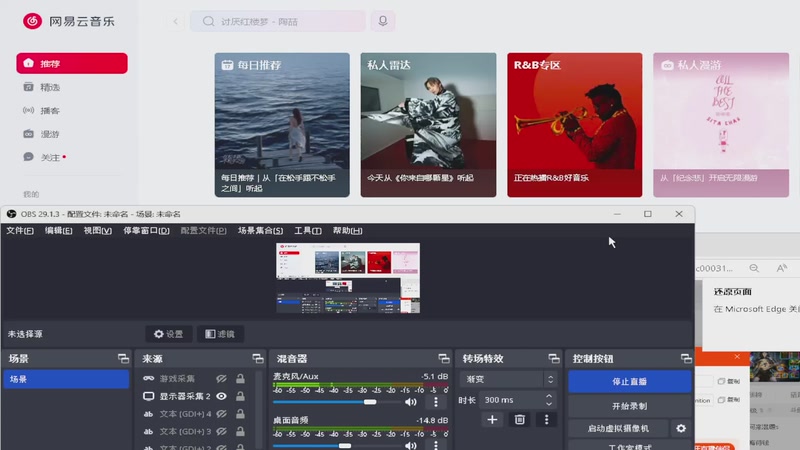Select 推荐 in the music sidebar
The image size is (800, 450).
[72, 63]
